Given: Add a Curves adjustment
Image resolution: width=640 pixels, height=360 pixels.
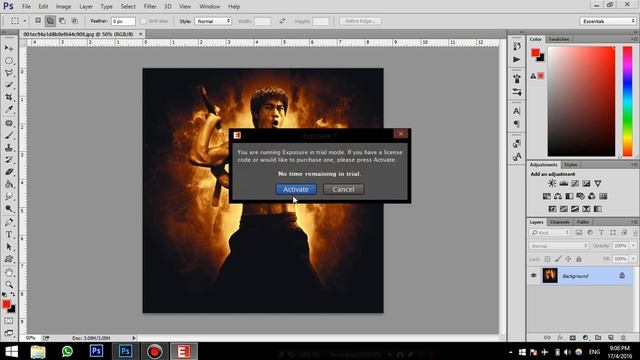Looking at the screenshot, I should 575,183.
